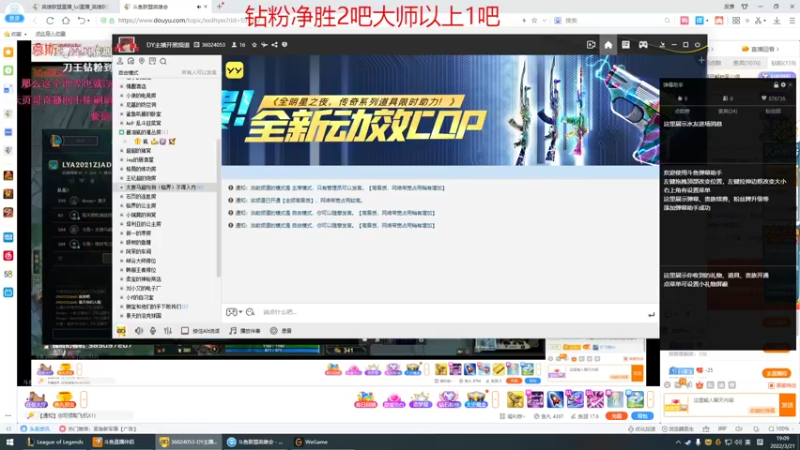The width and height of the screenshot is (800, 450).
Task: Open the bulletin icon above channel list
Action: click(153, 61)
